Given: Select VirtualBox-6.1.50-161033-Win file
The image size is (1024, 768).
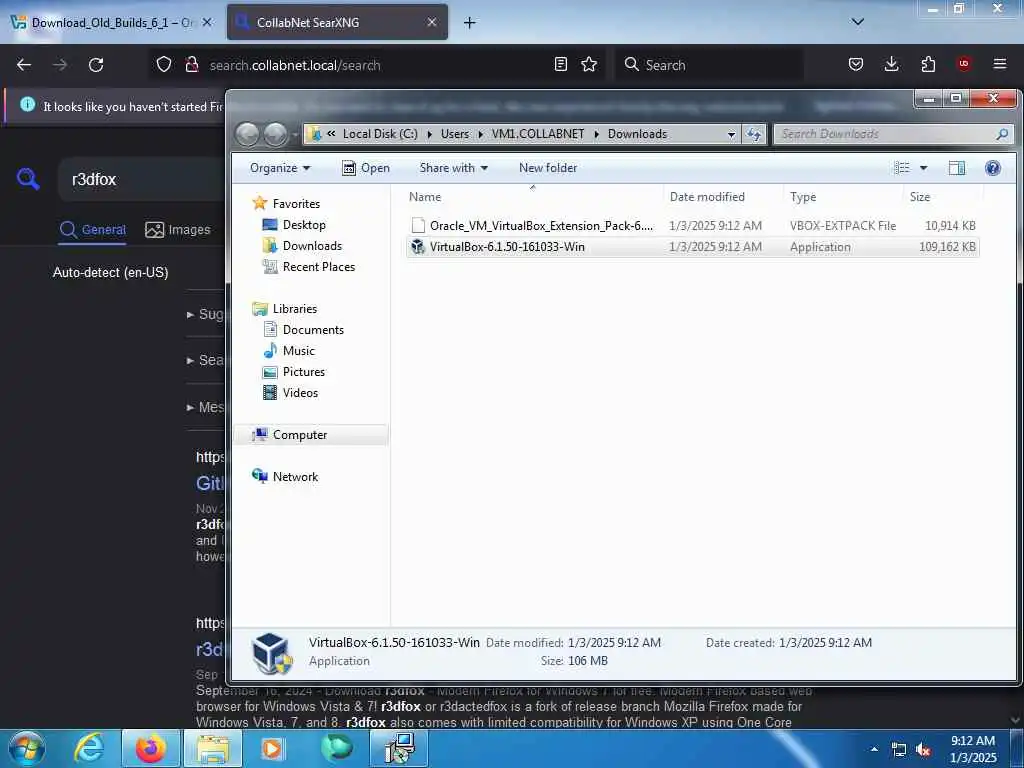Looking at the screenshot, I should click(692, 247).
